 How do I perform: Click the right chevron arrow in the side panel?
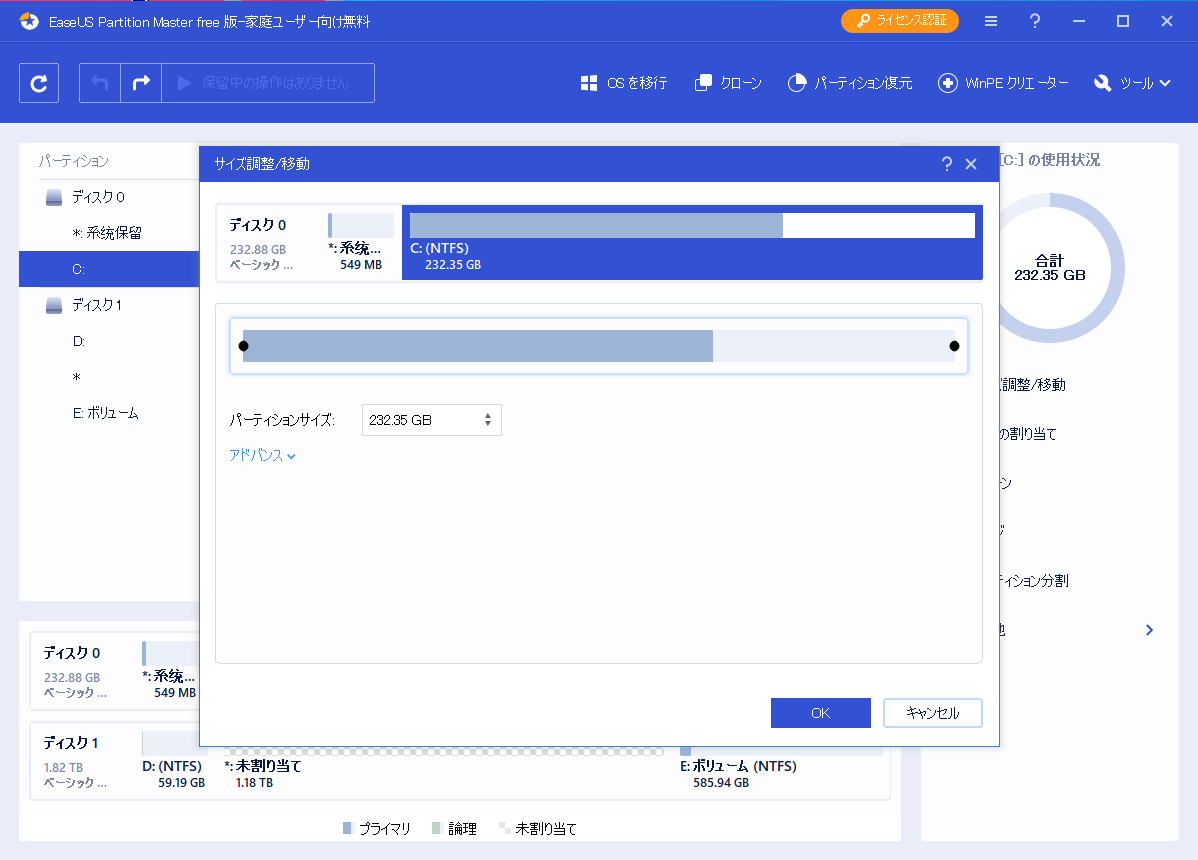tap(1149, 630)
